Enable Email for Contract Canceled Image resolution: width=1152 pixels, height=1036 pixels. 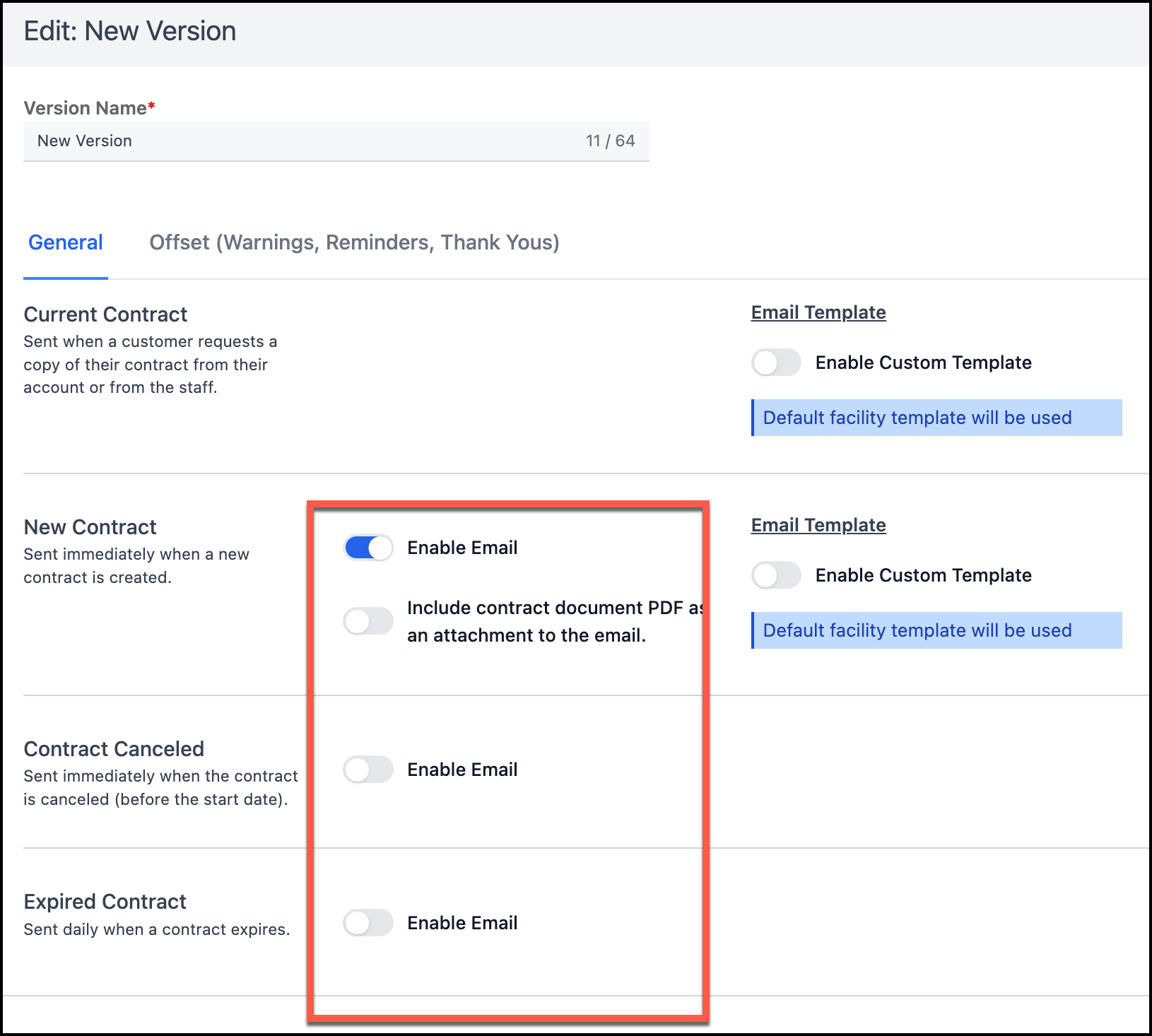[368, 770]
